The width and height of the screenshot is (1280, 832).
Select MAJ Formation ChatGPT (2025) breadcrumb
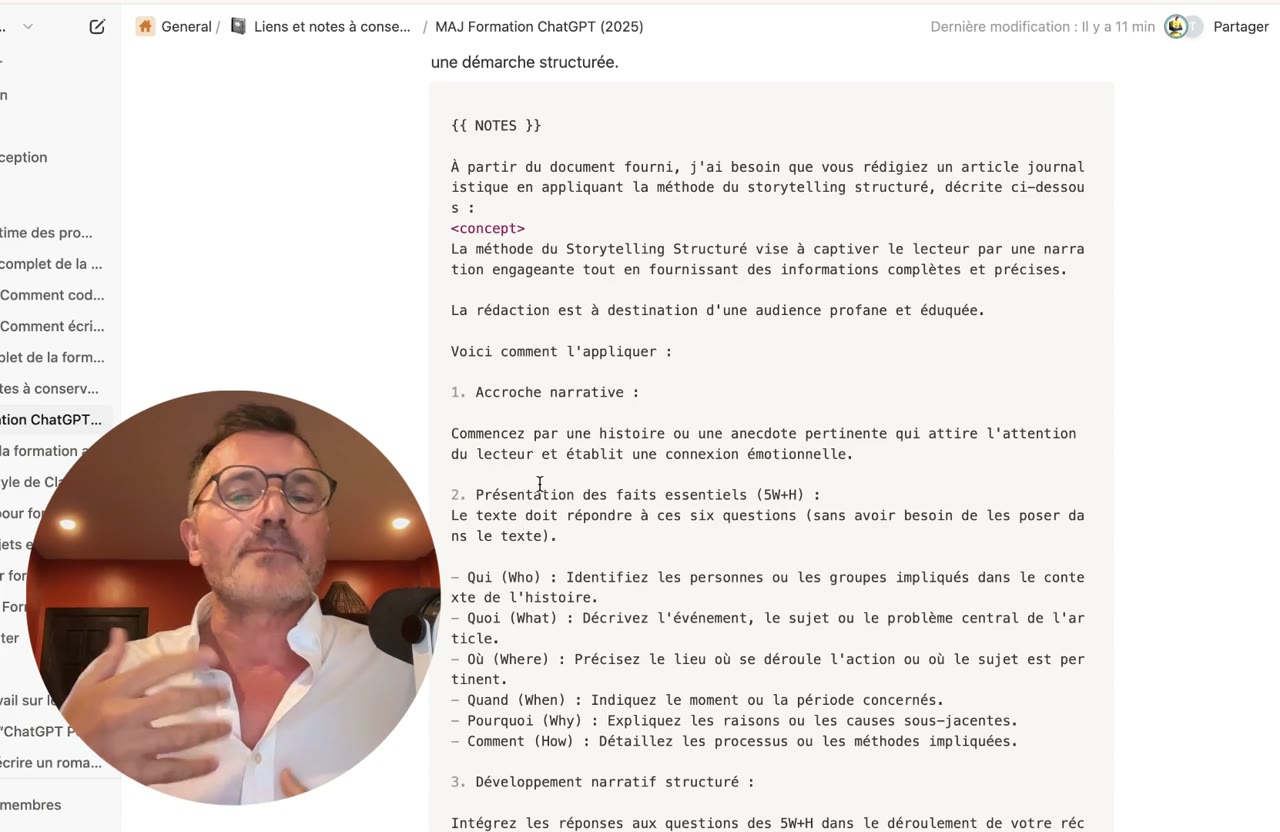pos(539,27)
